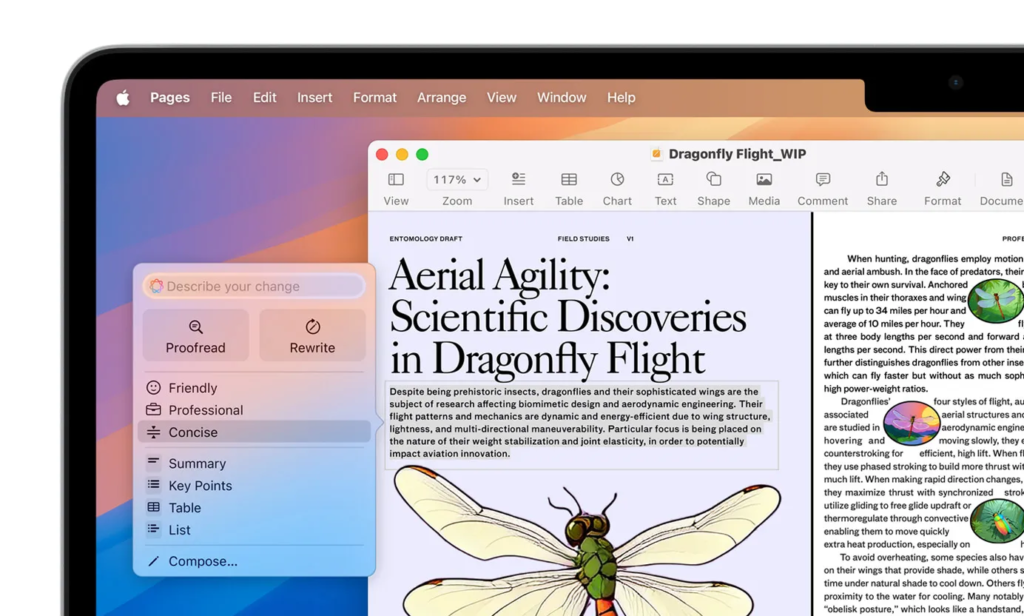Select Key Points in Writing Tools
The image size is (1024, 616).
[x=254, y=485]
